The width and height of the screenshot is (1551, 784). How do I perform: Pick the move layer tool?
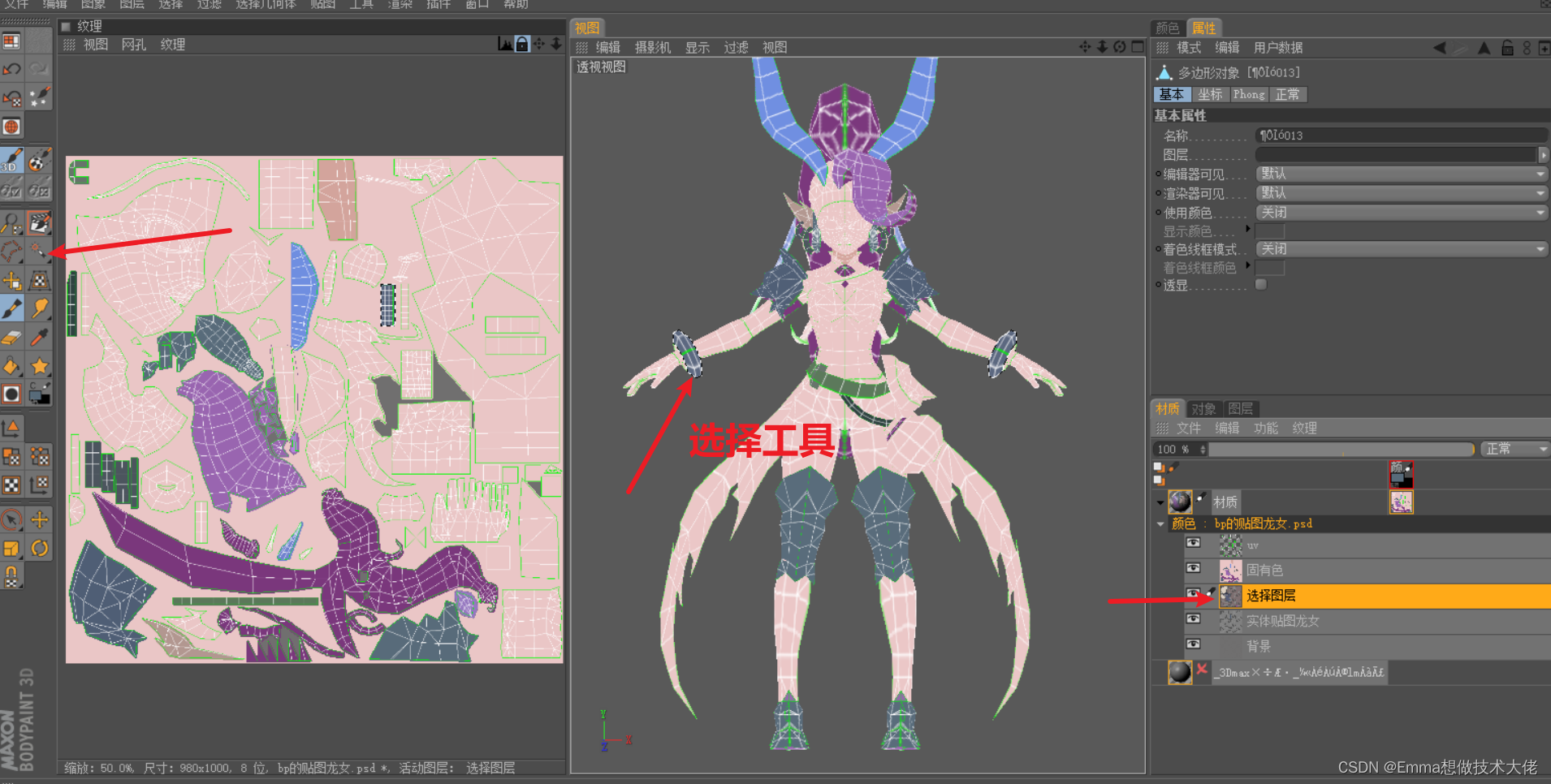pos(11,280)
